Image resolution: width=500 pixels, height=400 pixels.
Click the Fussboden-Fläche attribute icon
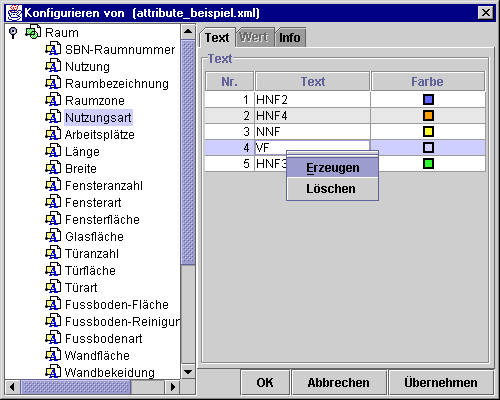tap(53, 304)
